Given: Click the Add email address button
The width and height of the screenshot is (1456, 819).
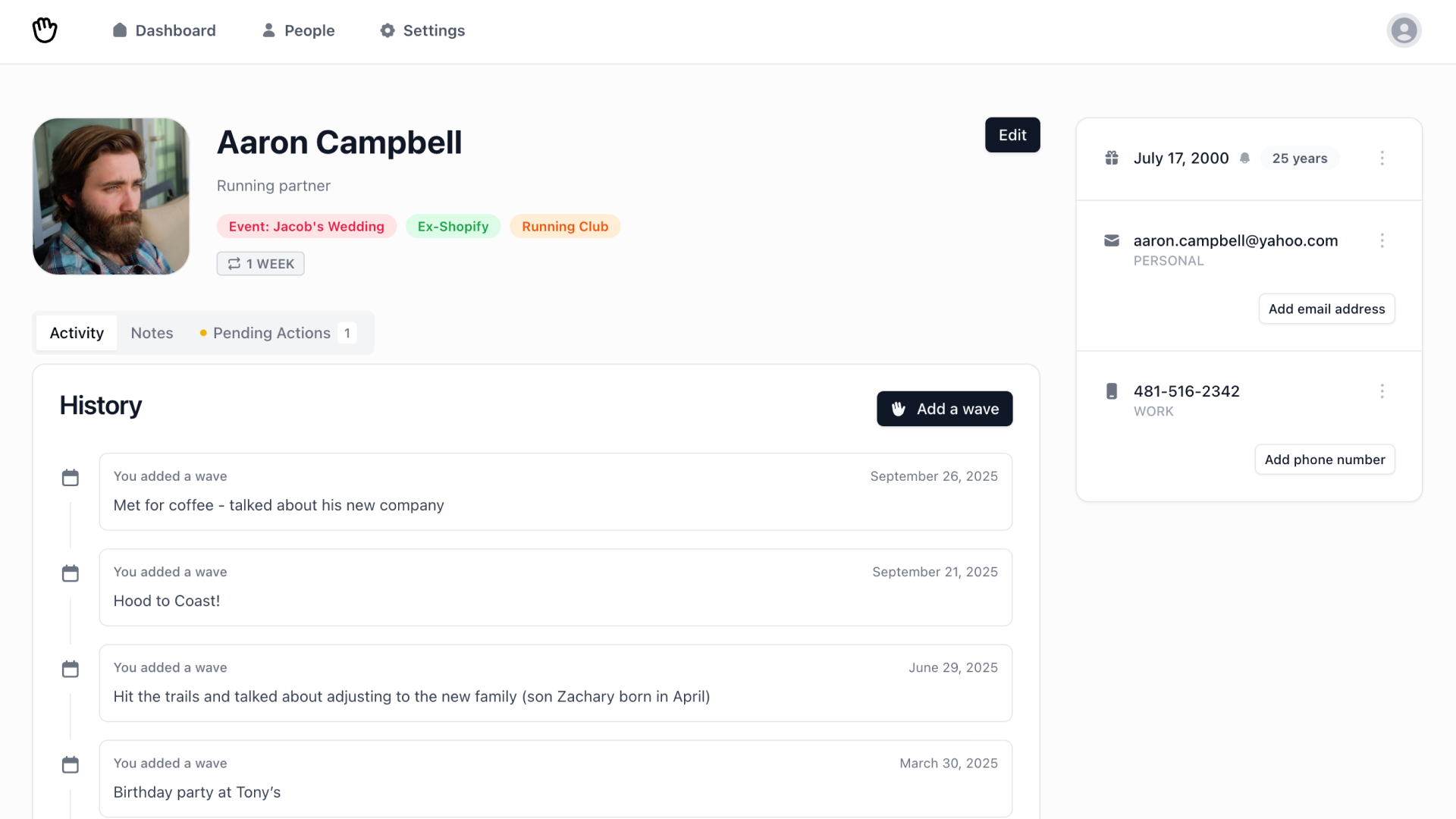Looking at the screenshot, I should [x=1326, y=309].
